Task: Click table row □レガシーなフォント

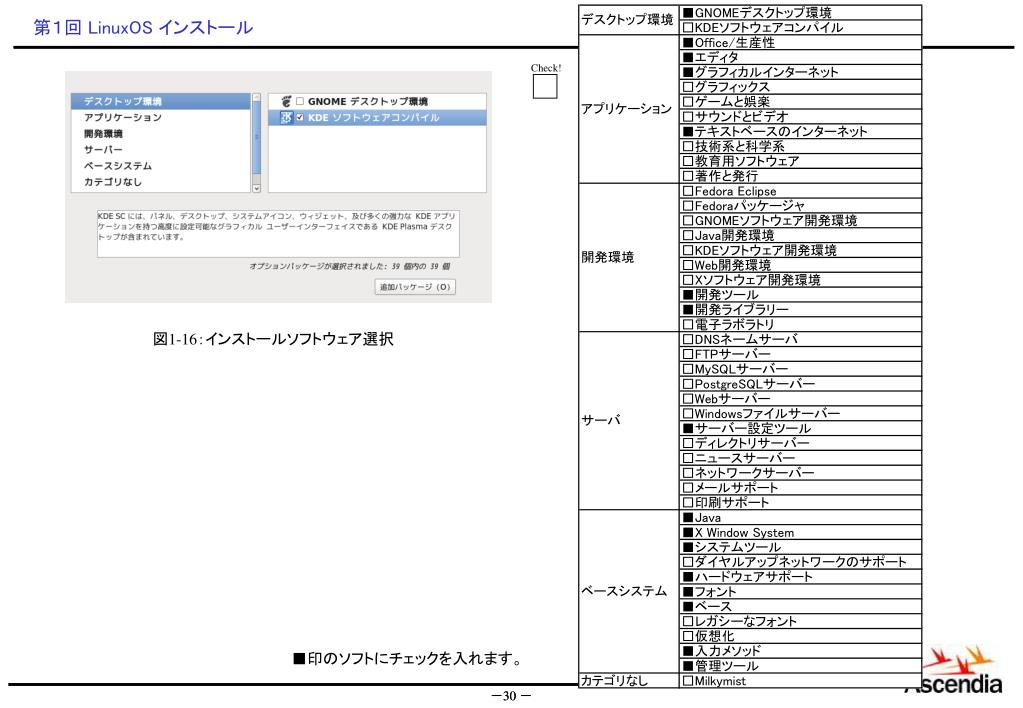Action: (801, 621)
